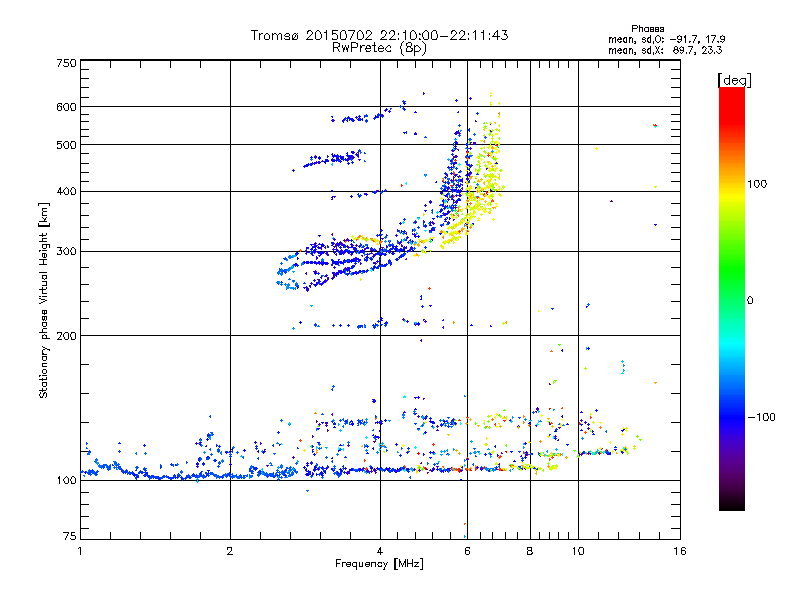Click the x-axis tick label '4'

[x=380, y=551]
